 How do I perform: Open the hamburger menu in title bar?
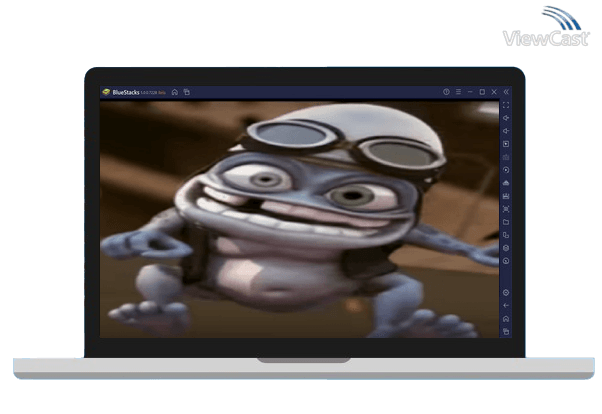coord(458,92)
